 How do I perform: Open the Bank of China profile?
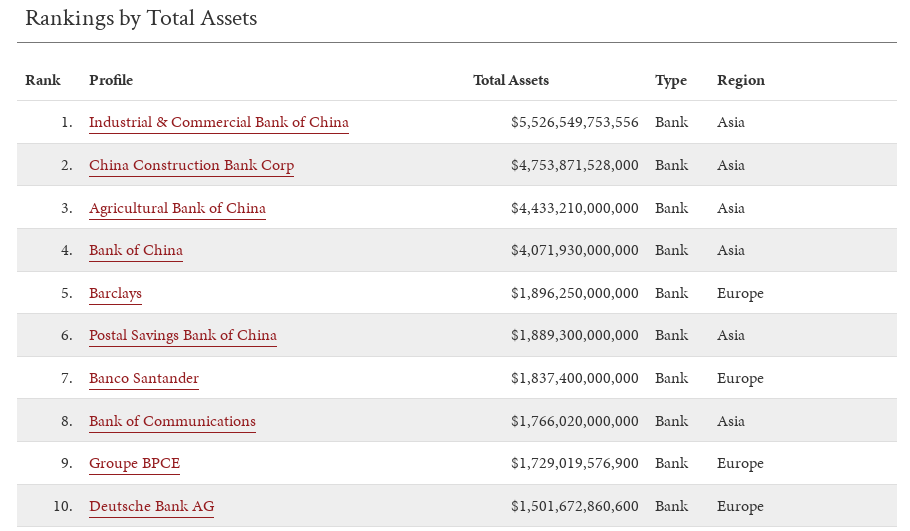pos(136,250)
